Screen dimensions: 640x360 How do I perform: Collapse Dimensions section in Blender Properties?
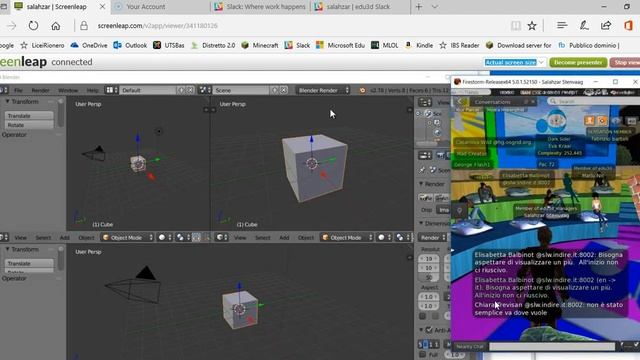pos(421,223)
